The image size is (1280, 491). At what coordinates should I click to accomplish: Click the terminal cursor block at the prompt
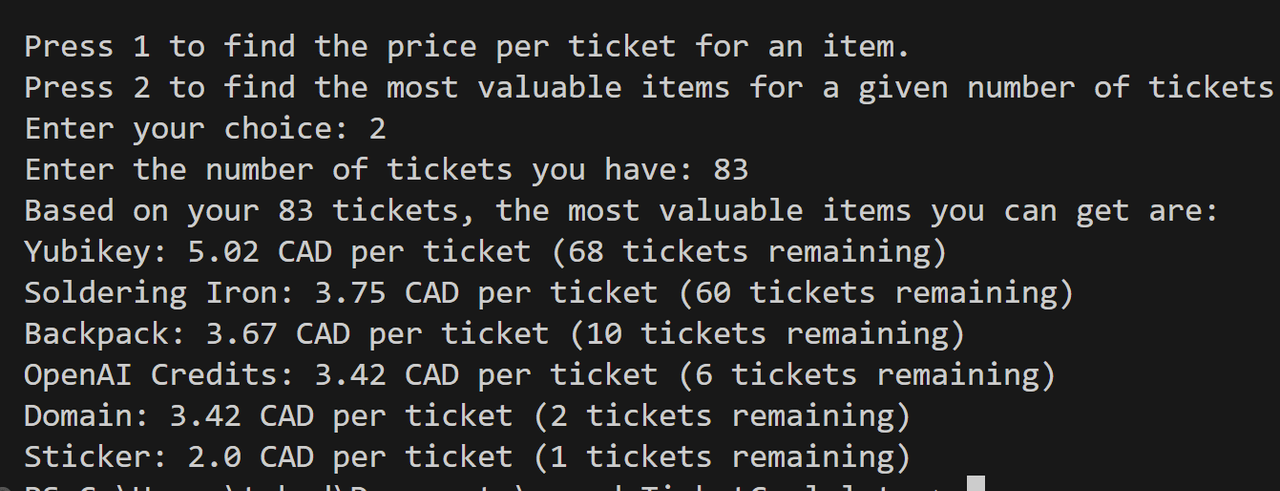pyautogui.click(x=976, y=484)
